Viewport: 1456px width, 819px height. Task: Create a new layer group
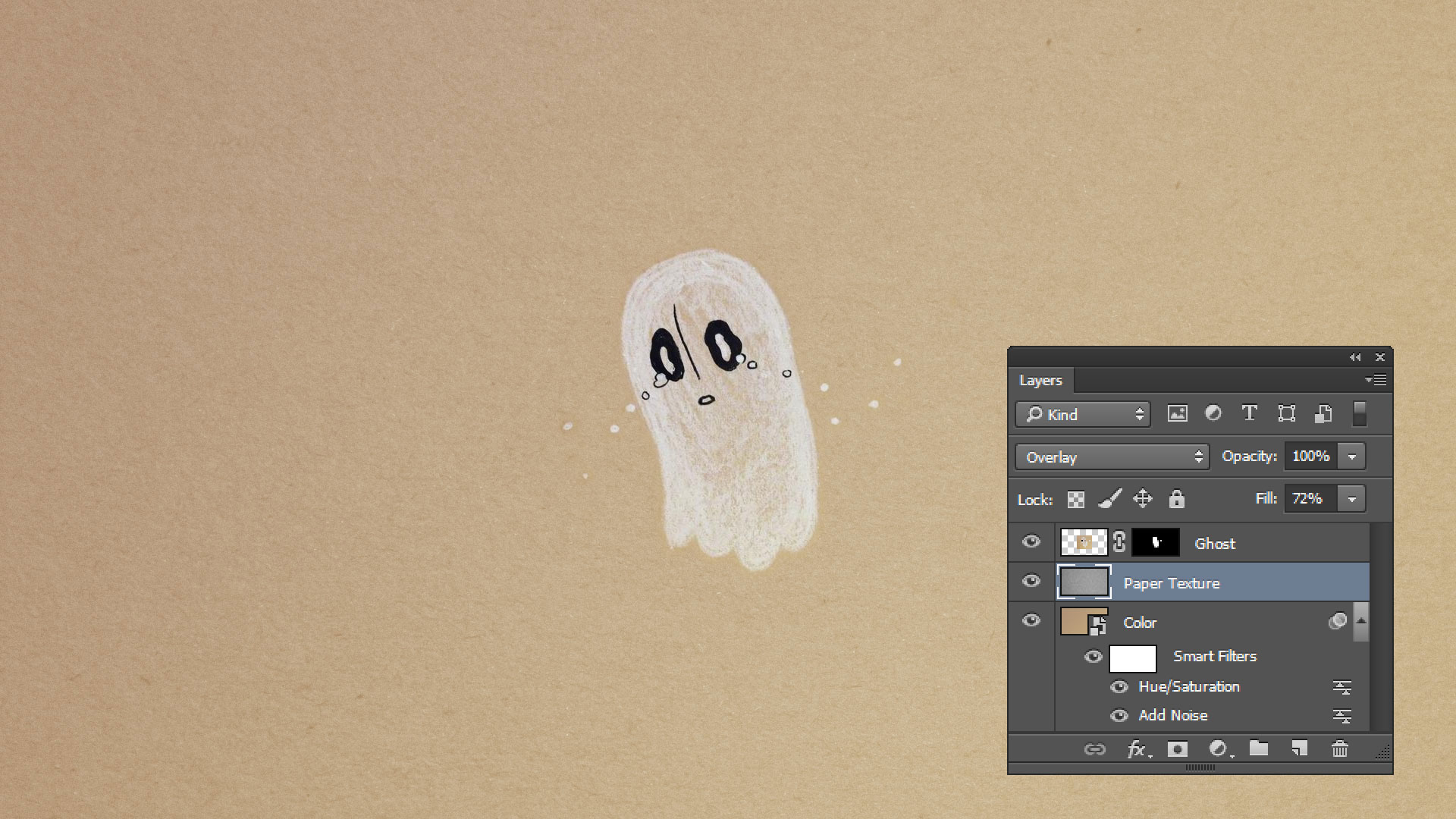(x=1259, y=748)
